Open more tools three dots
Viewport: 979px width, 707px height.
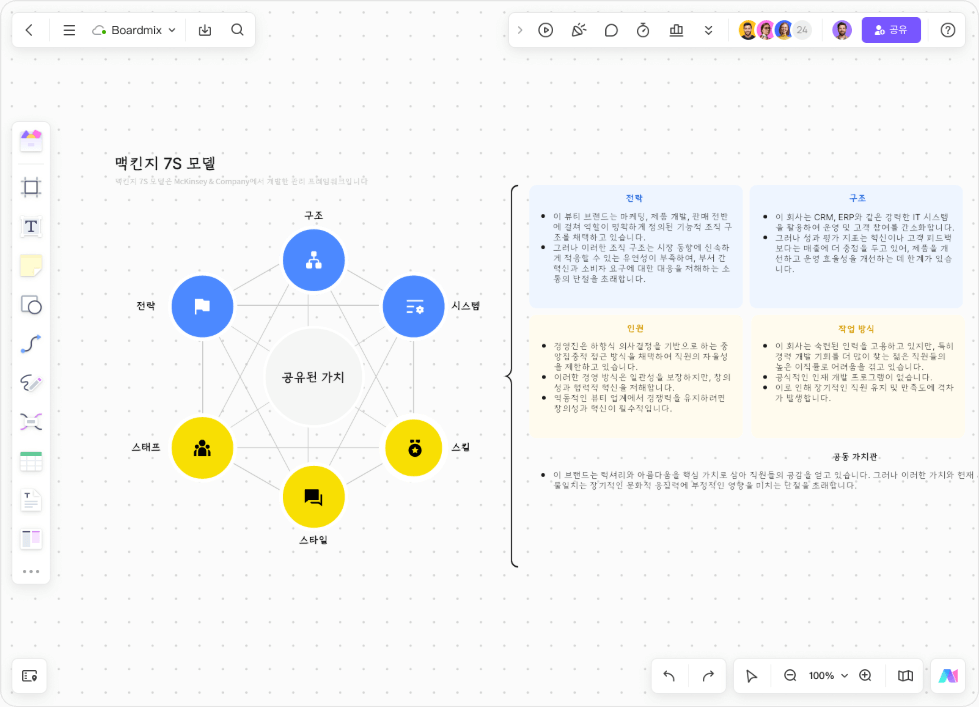click(x=31, y=571)
